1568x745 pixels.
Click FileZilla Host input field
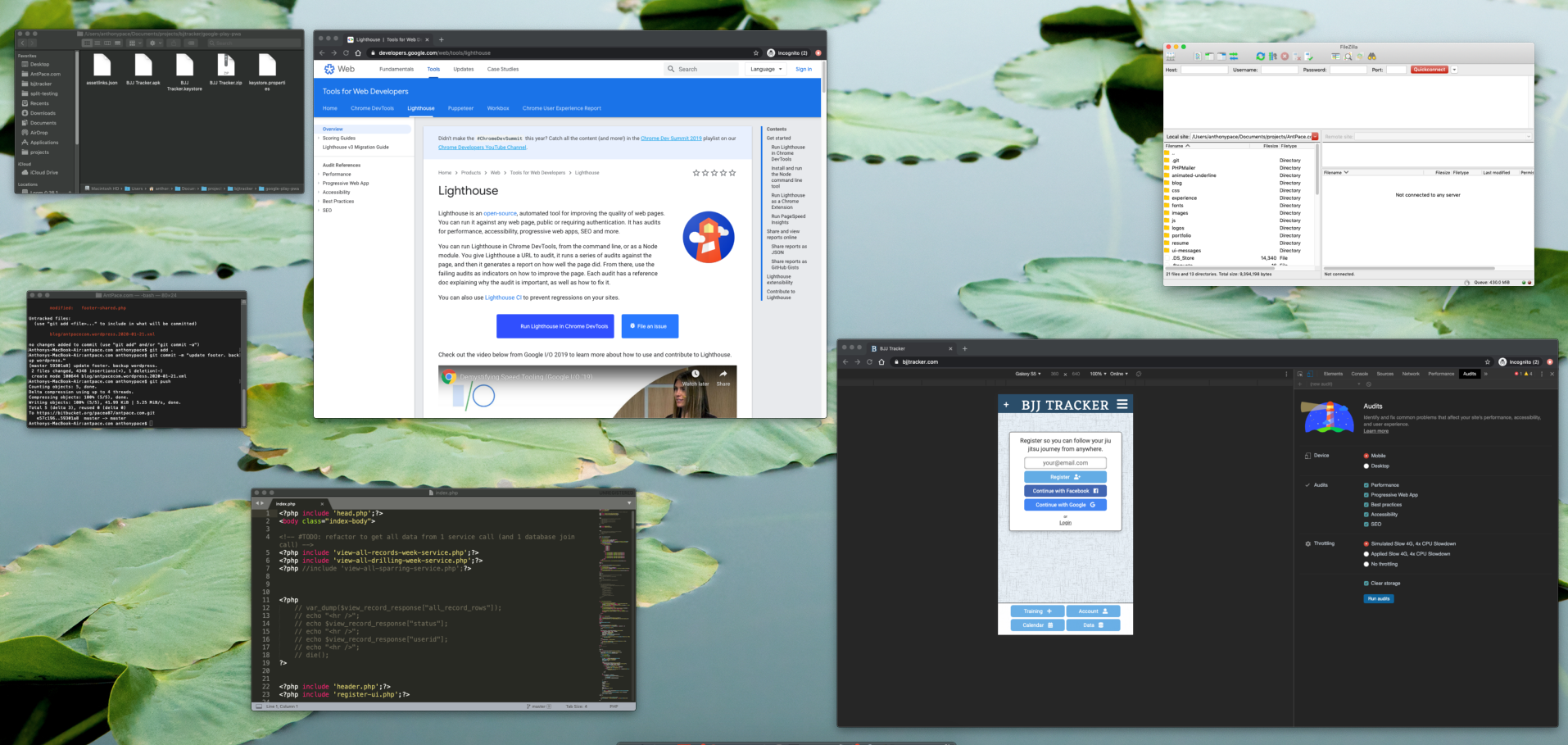pos(1204,70)
